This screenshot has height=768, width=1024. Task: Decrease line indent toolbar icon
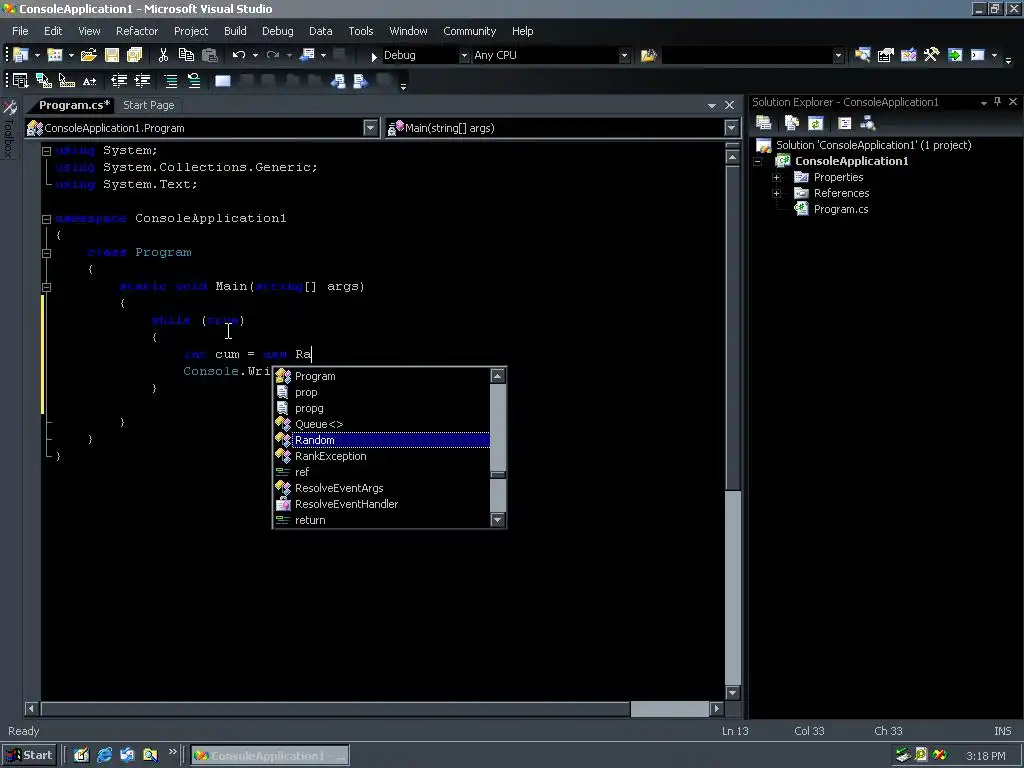click(119, 81)
